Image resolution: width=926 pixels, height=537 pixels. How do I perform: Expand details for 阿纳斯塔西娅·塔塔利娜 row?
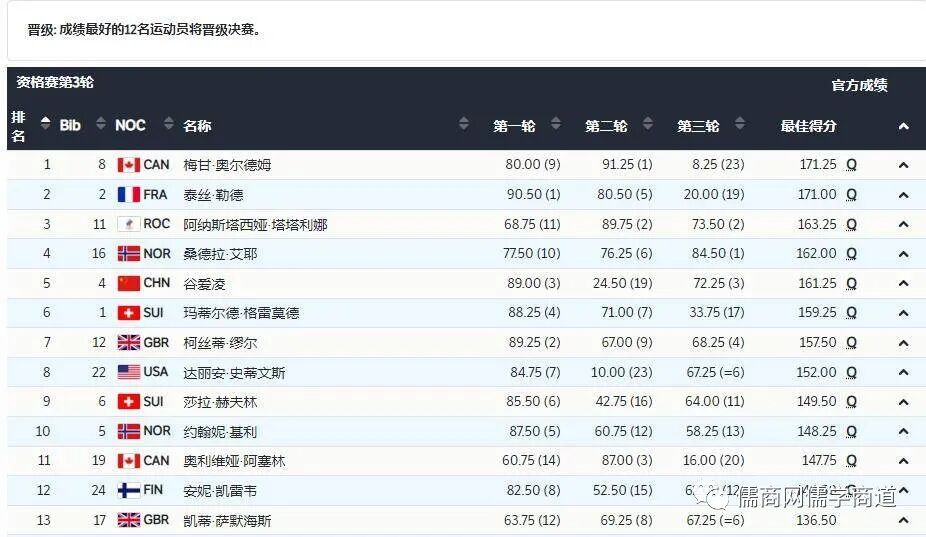tap(904, 224)
